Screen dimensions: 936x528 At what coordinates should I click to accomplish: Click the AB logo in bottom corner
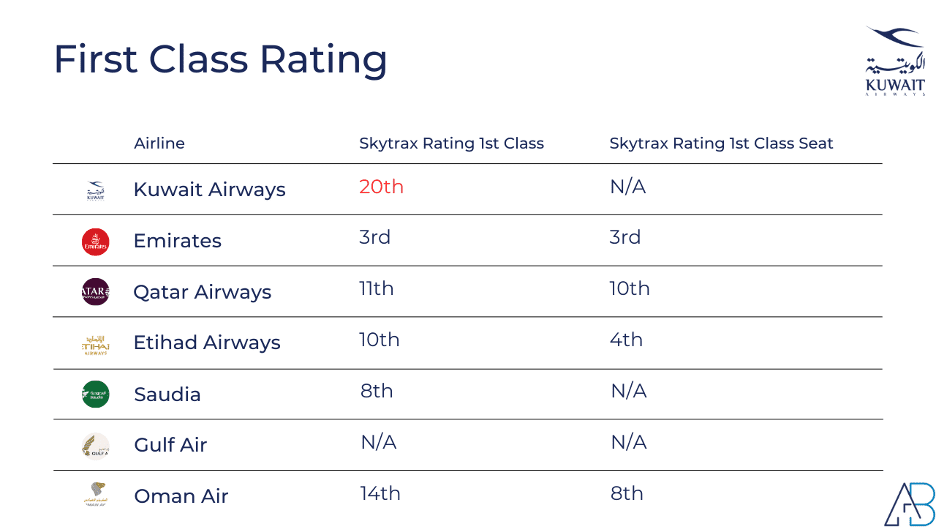[x=909, y=504]
